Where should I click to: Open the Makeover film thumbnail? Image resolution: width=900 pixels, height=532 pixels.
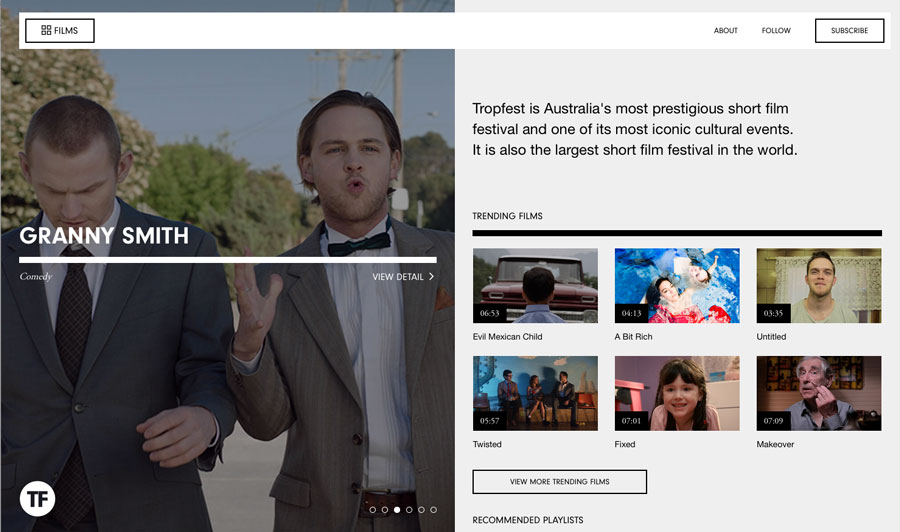819,393
